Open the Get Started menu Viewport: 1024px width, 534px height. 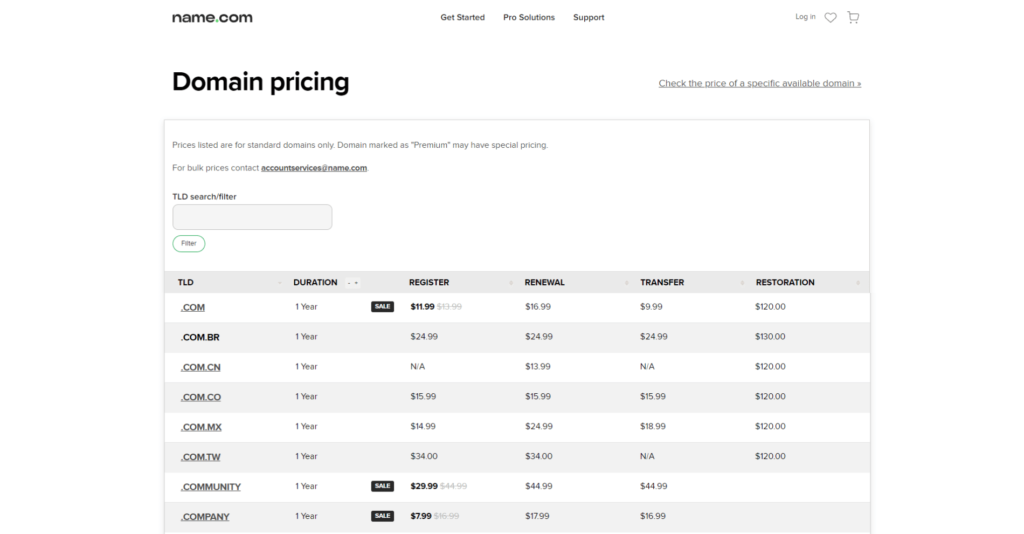point(462,18)
